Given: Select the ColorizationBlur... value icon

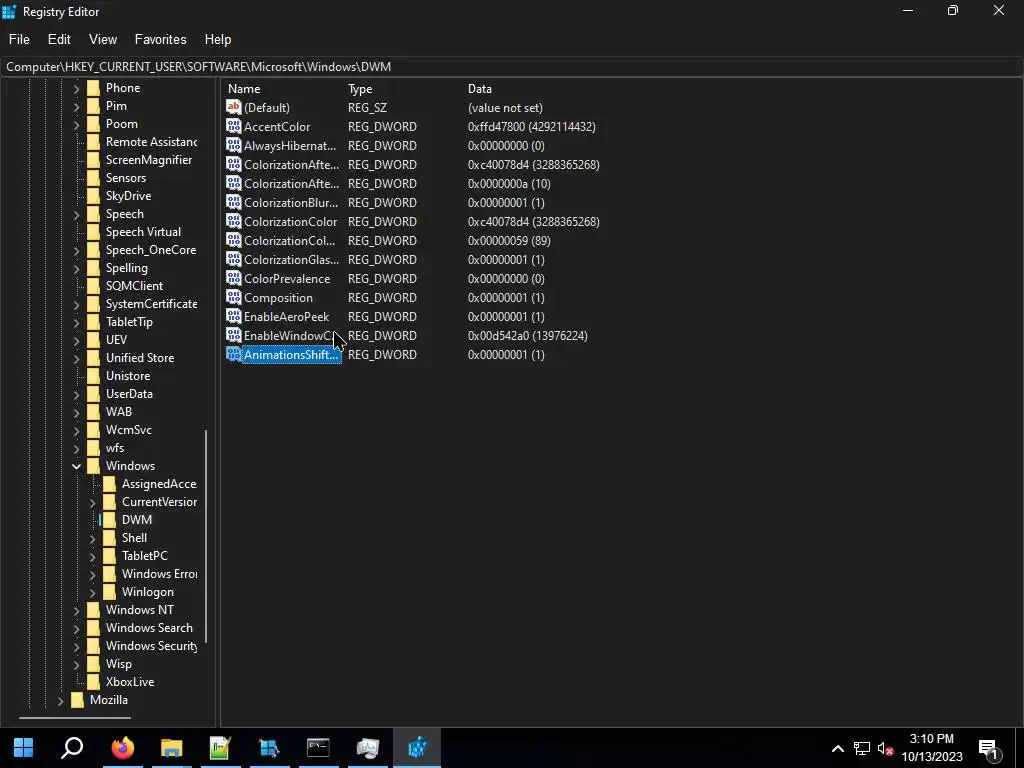Looking at the screenshot, I should point(233,202).
